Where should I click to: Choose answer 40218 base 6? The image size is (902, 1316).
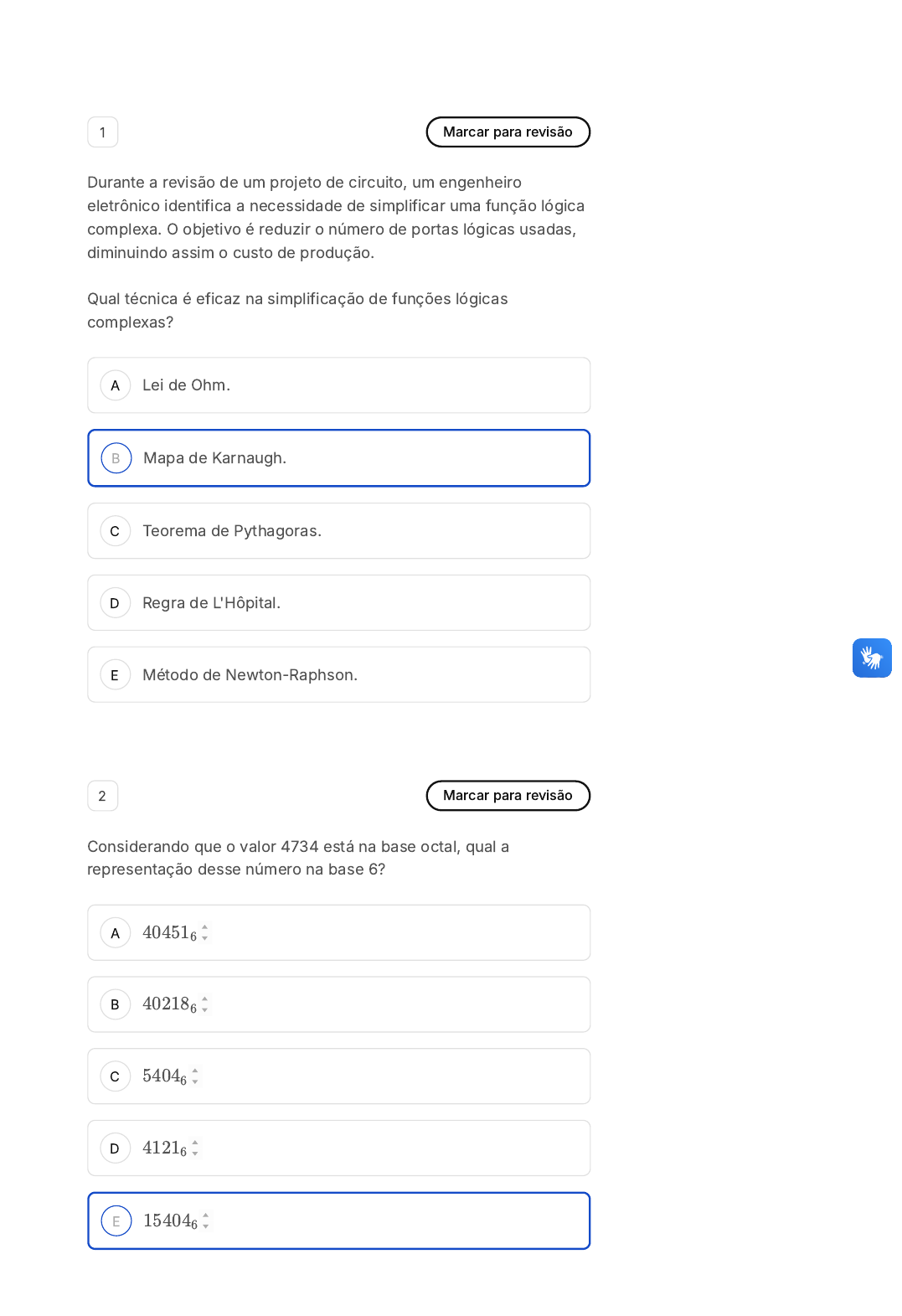pyautogui.click(x=338, y=1004)
